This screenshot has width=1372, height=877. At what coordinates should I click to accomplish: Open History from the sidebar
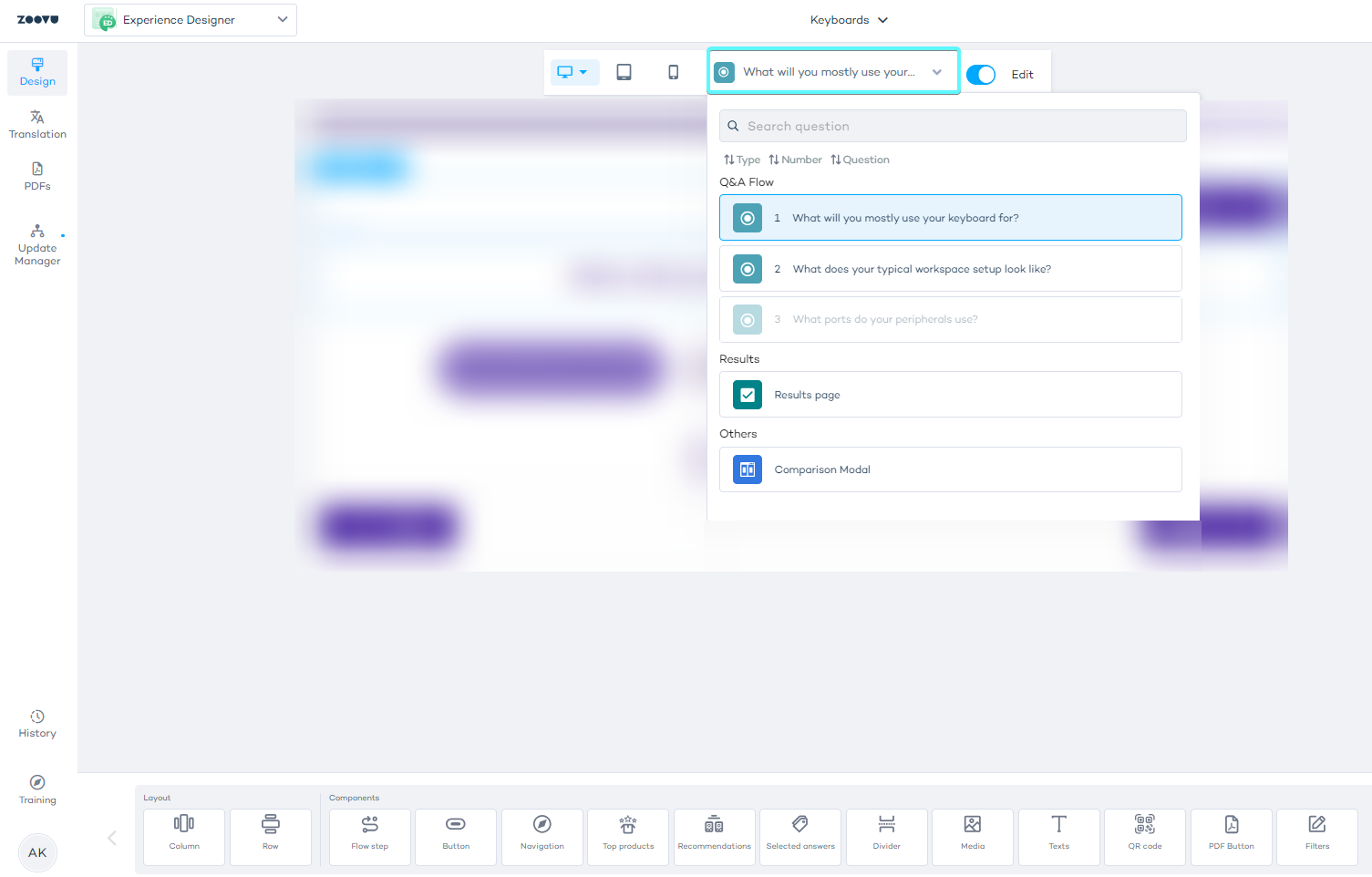click(x=37, y=724)
